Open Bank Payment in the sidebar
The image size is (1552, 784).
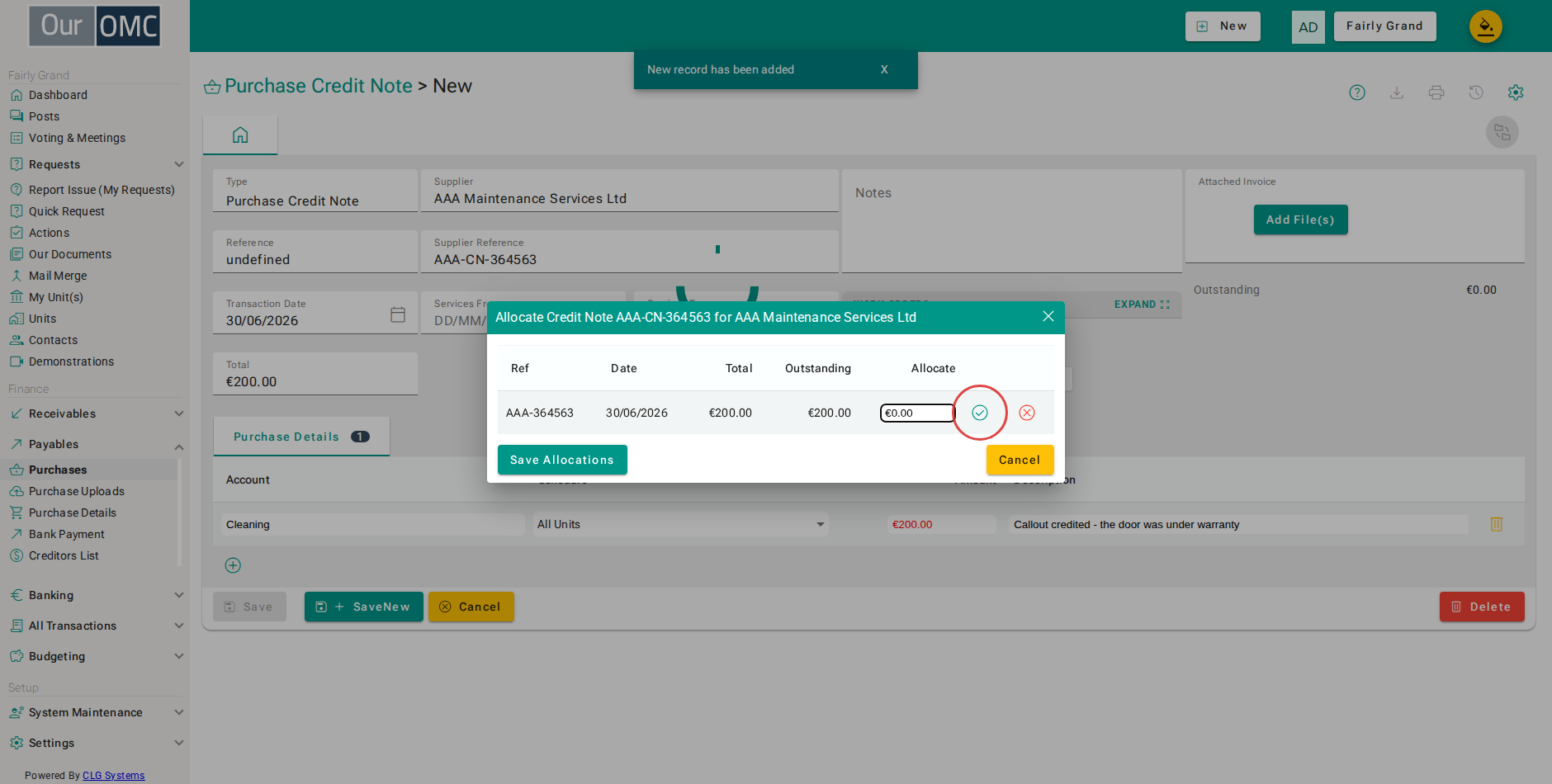pyautogui.click(x=66, y=534)
